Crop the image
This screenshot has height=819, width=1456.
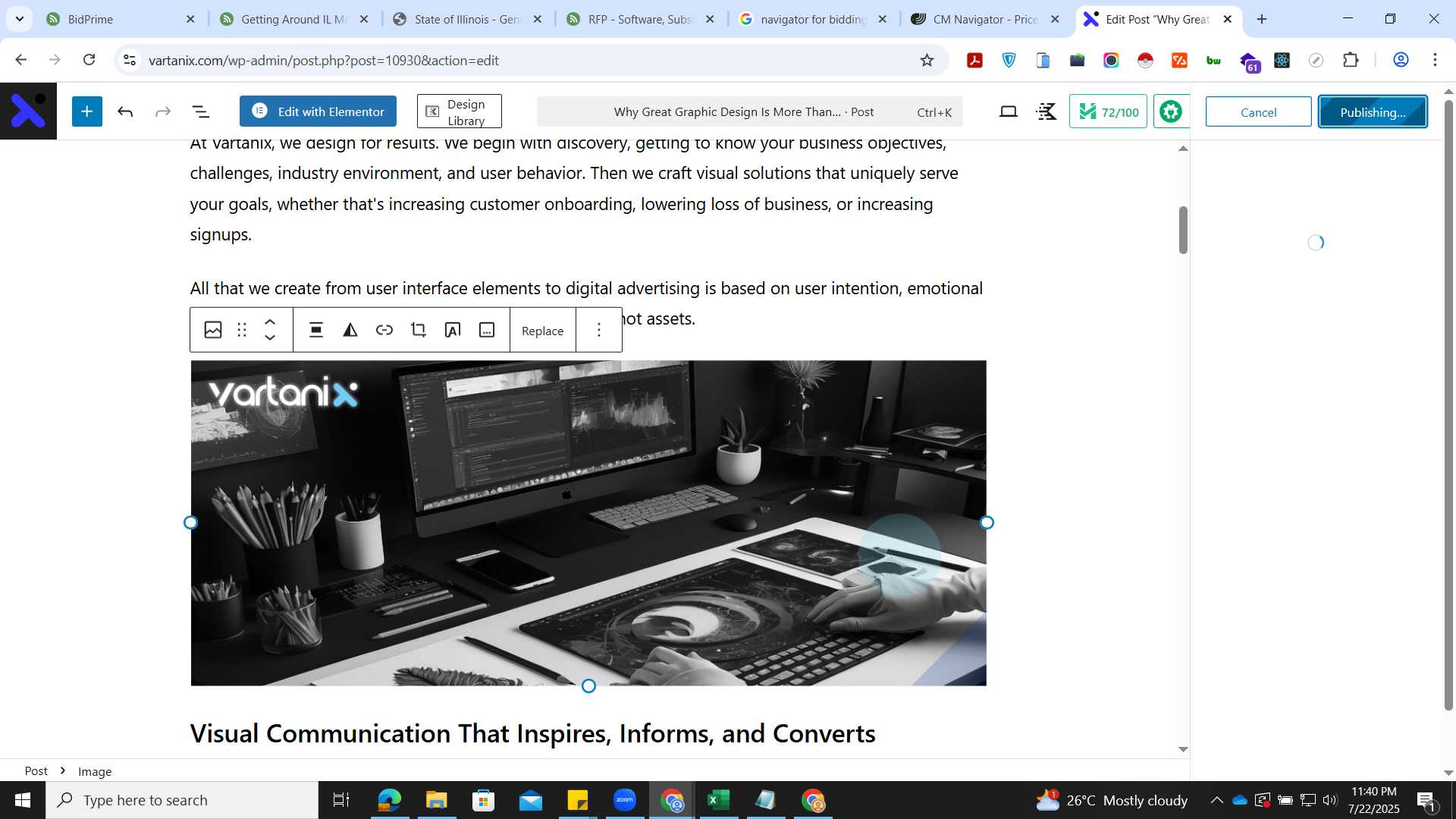(419, 330)
